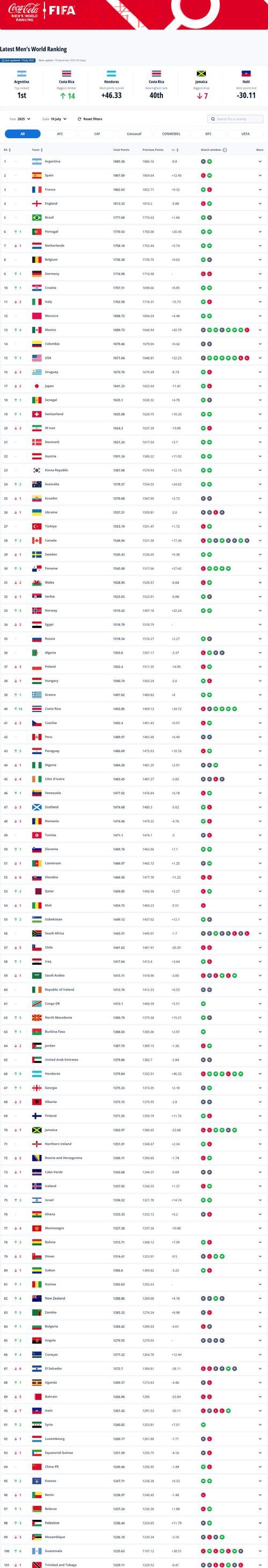Select the Concacaf filter tab

tap(134, 134)
